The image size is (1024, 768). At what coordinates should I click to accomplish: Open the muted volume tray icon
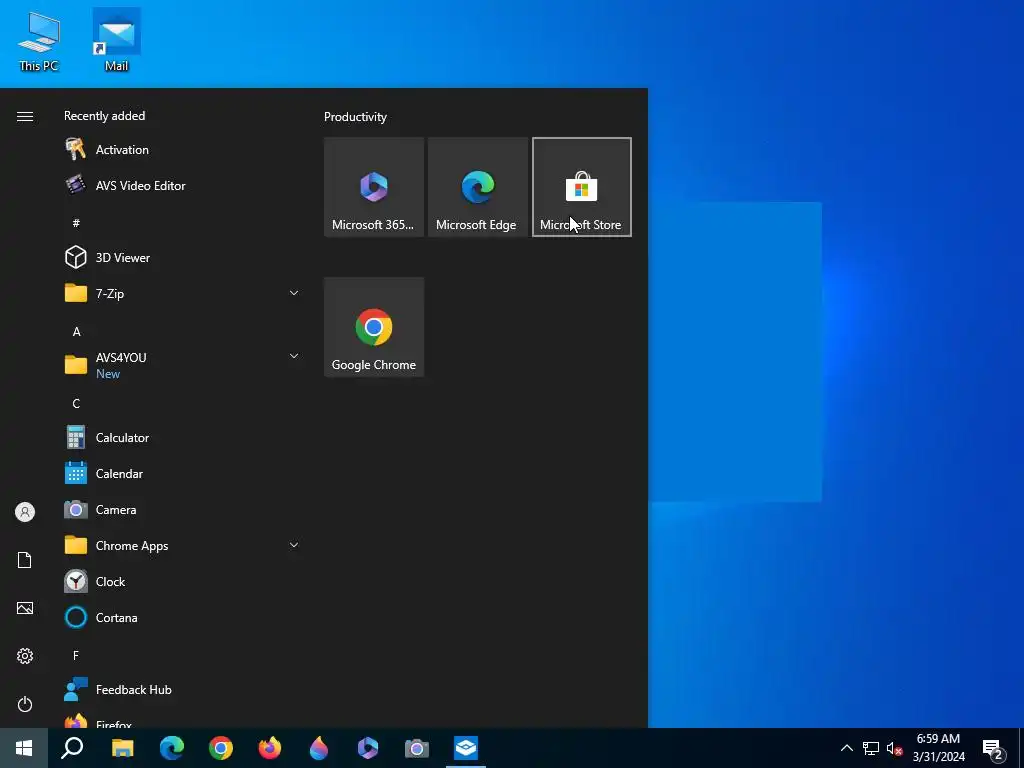click(894, 748)
